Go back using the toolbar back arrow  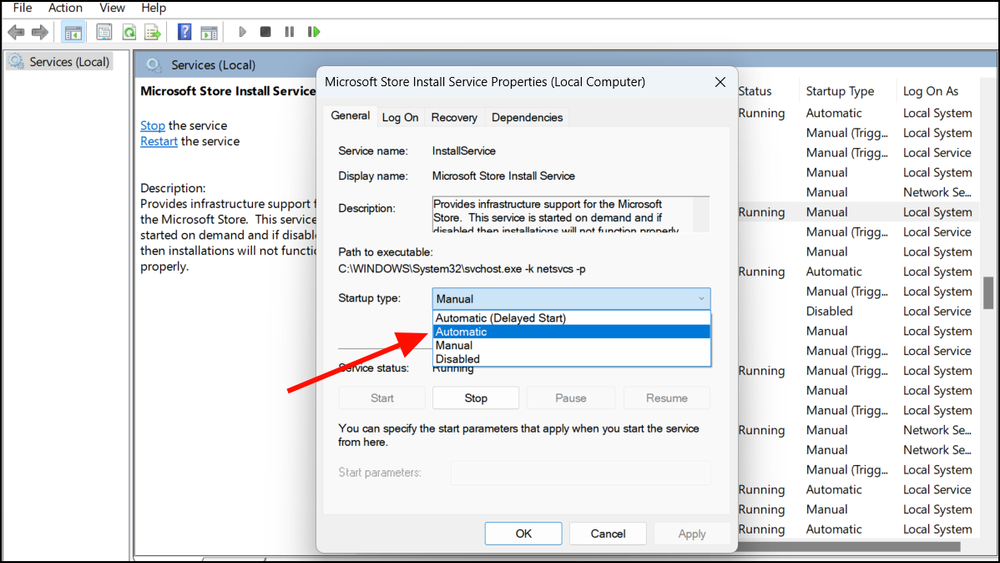[16, 32]
